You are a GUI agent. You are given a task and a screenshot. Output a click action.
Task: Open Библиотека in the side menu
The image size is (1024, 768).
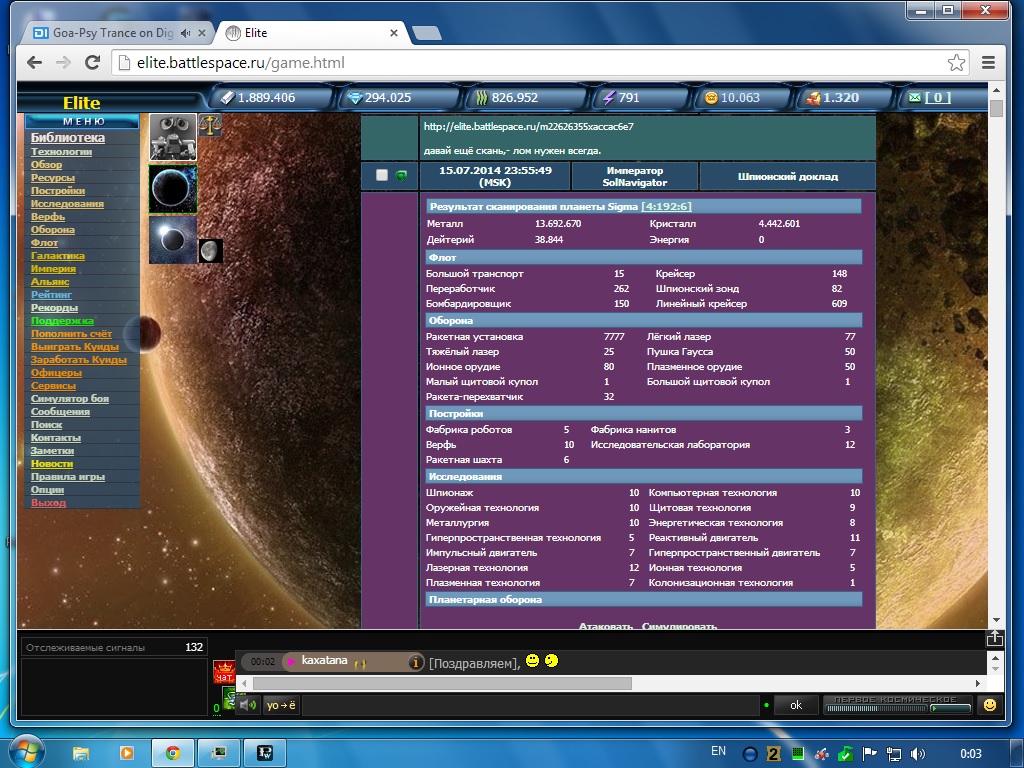(x=68, y=138)
